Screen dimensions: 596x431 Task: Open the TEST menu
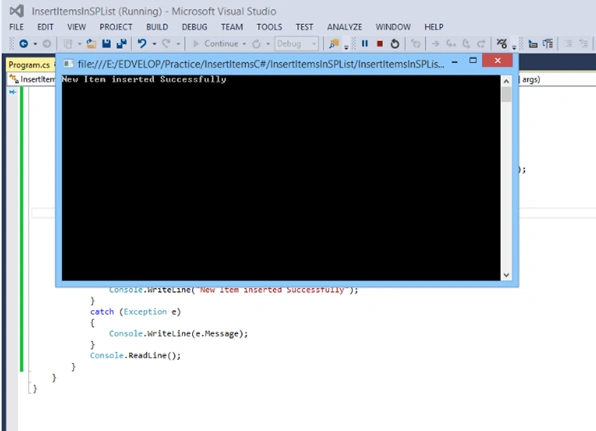[x=304, y=27]
